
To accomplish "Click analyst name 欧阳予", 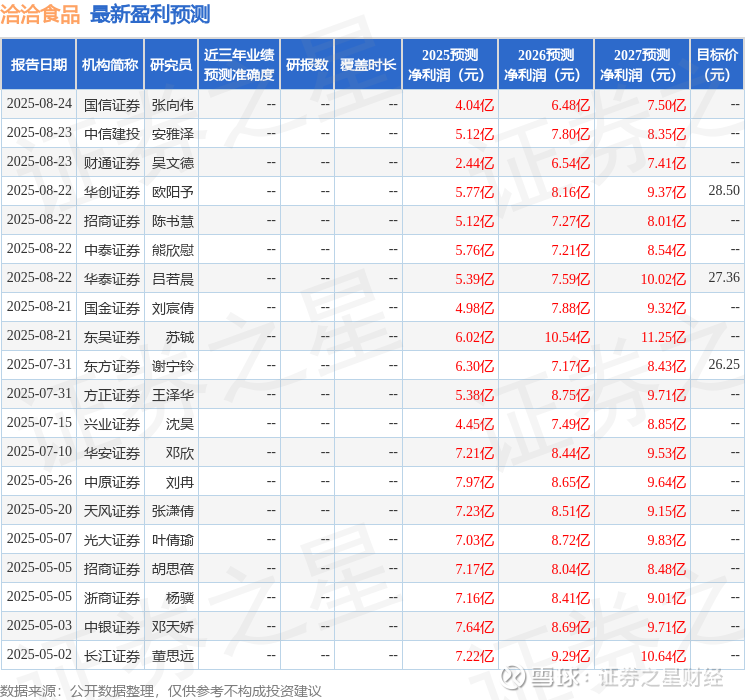I will 173,192.
